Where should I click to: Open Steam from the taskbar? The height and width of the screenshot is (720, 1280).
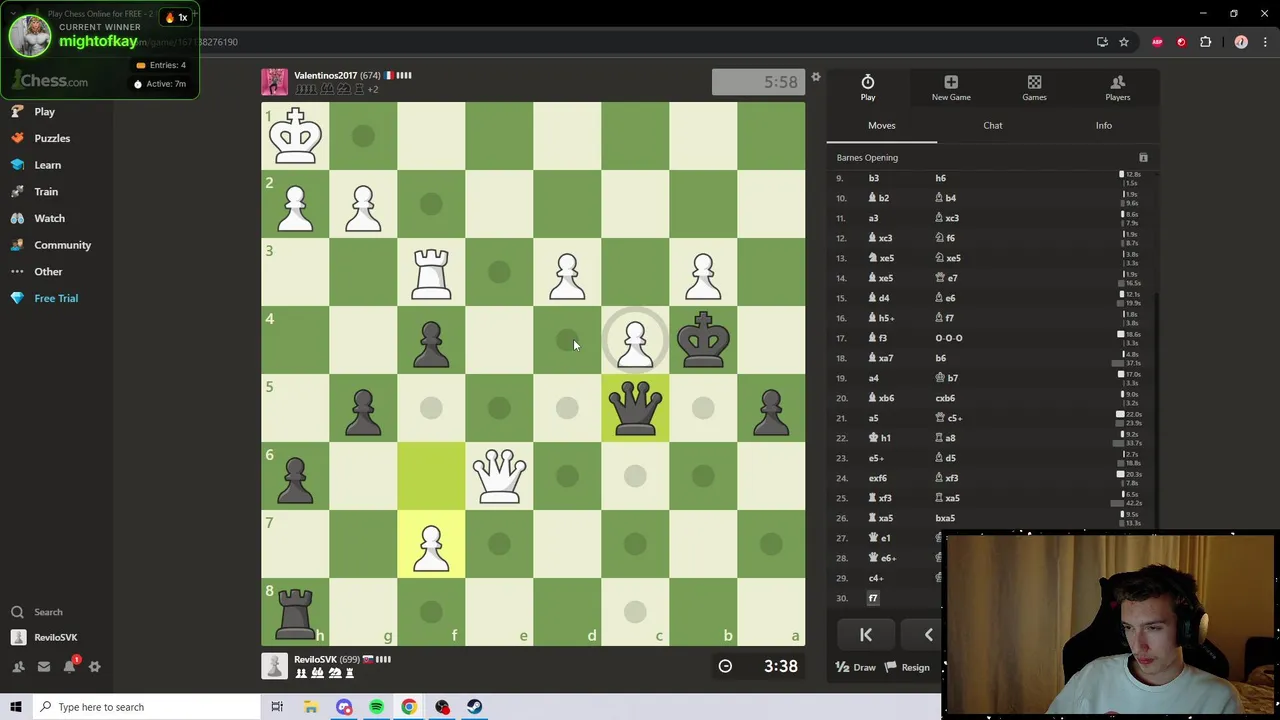click(474, 707)
